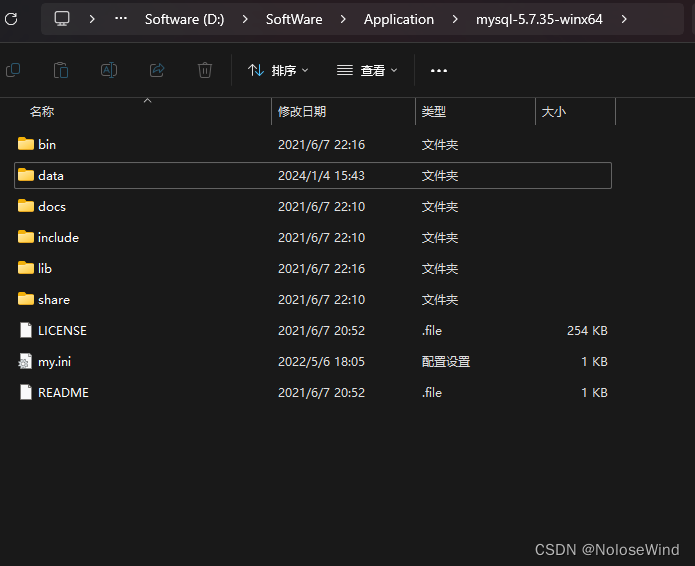Screen dimensions: 695x566
Task: Click the refresh icon
Action: [x=11, y=19]
